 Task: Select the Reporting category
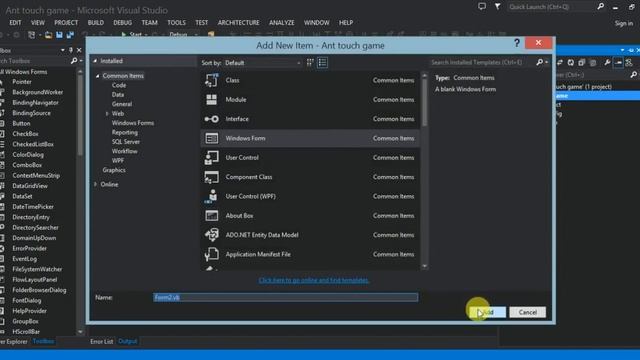pyautogui.click(x=124, y=132)
